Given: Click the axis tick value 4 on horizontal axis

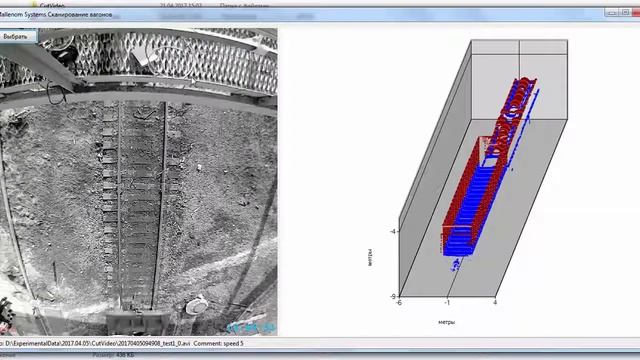Looking at the screenshot, I should pyautogui.click(x=495, y=302).
